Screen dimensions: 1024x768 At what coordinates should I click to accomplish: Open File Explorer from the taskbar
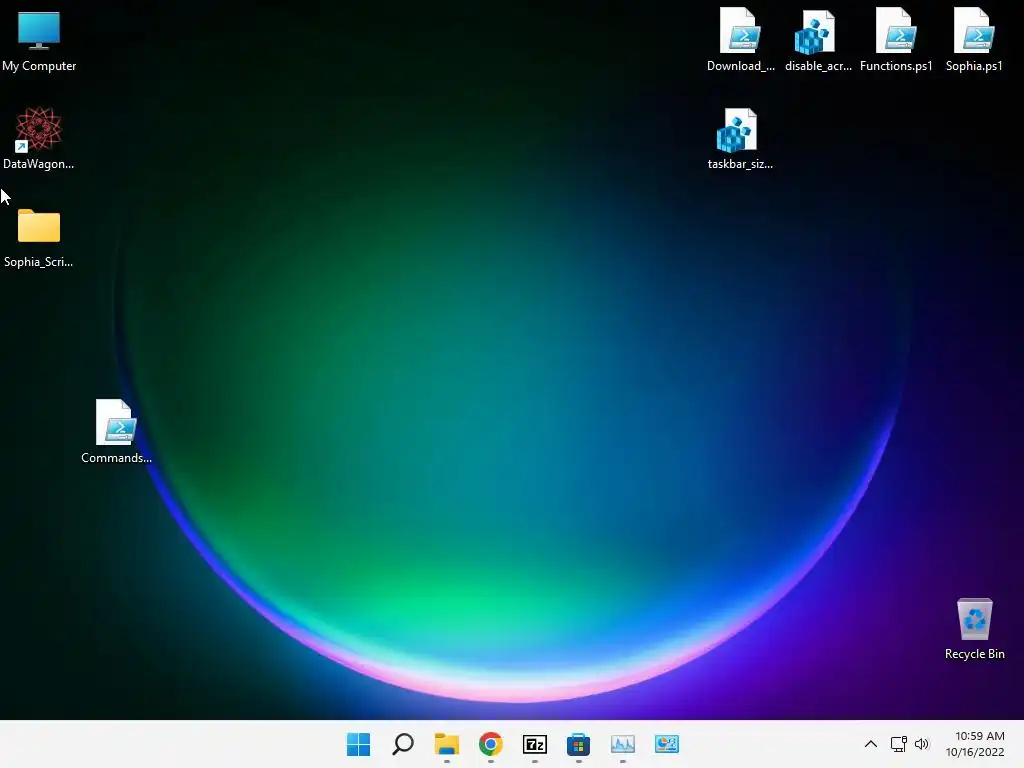[x=447, y=744]
